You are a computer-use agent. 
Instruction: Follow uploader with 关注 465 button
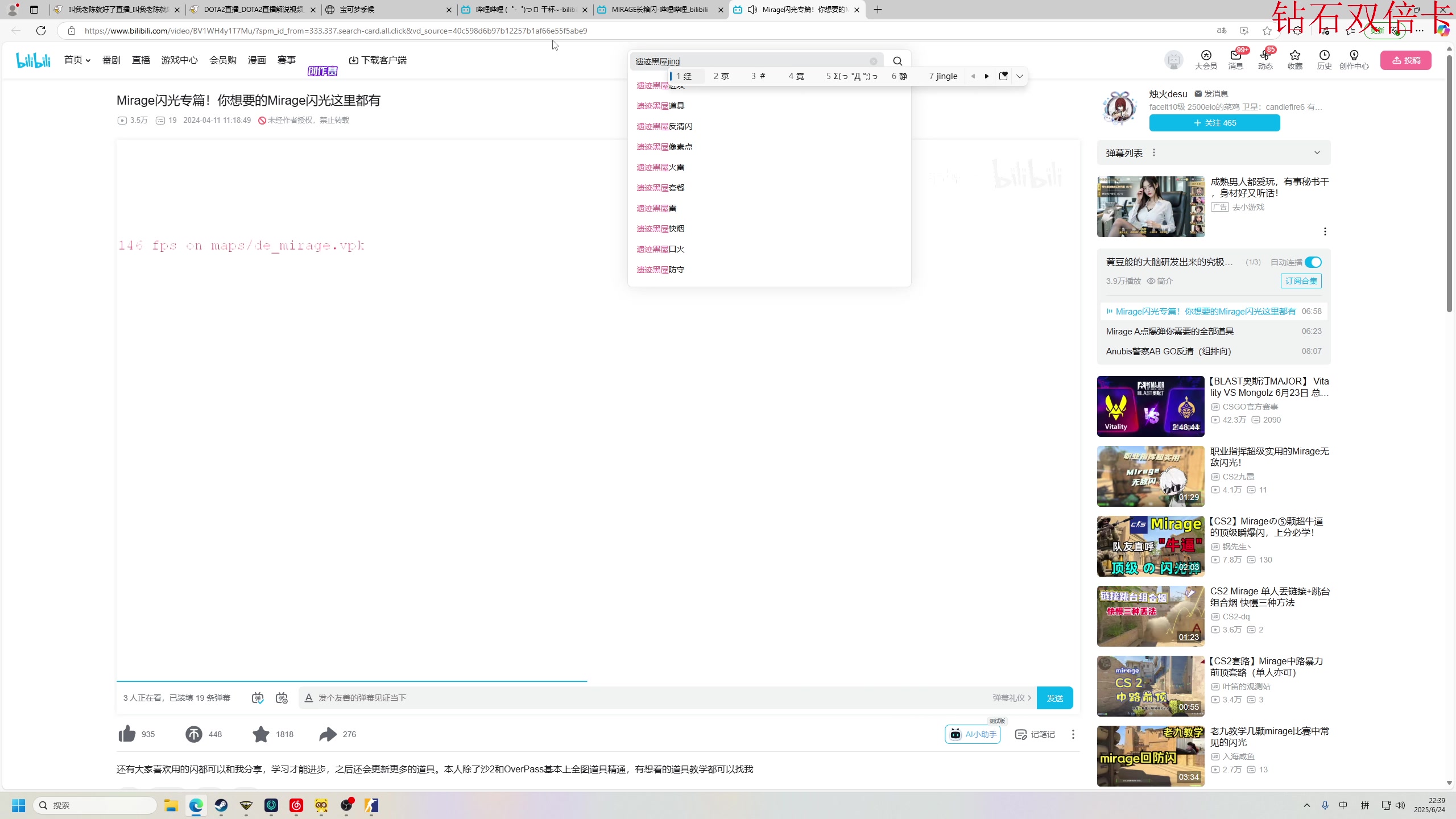click(x=1214, y=123)
